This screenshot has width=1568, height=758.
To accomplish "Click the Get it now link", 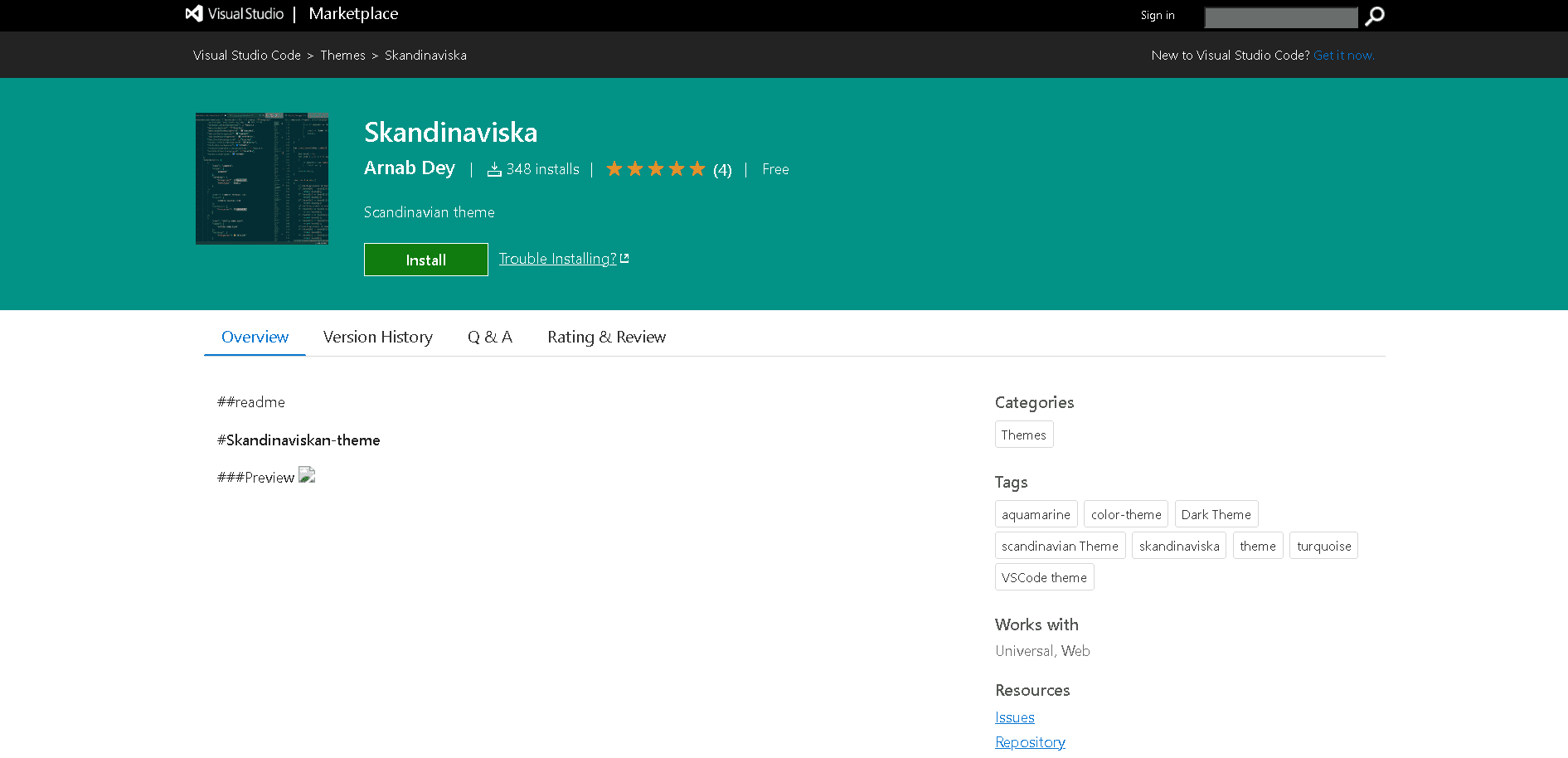I will (1344, 56).
